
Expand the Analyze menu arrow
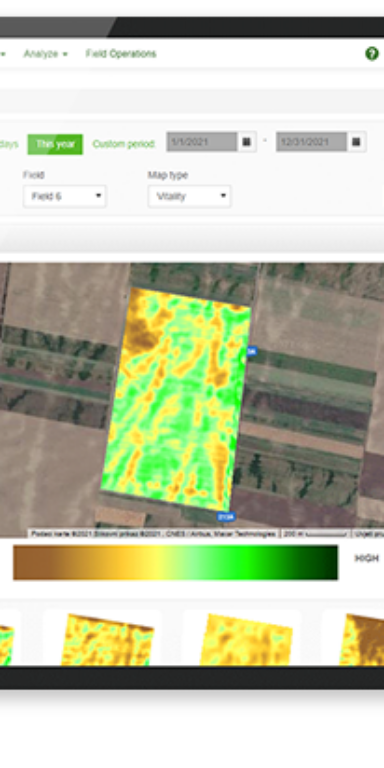[65, 54]
